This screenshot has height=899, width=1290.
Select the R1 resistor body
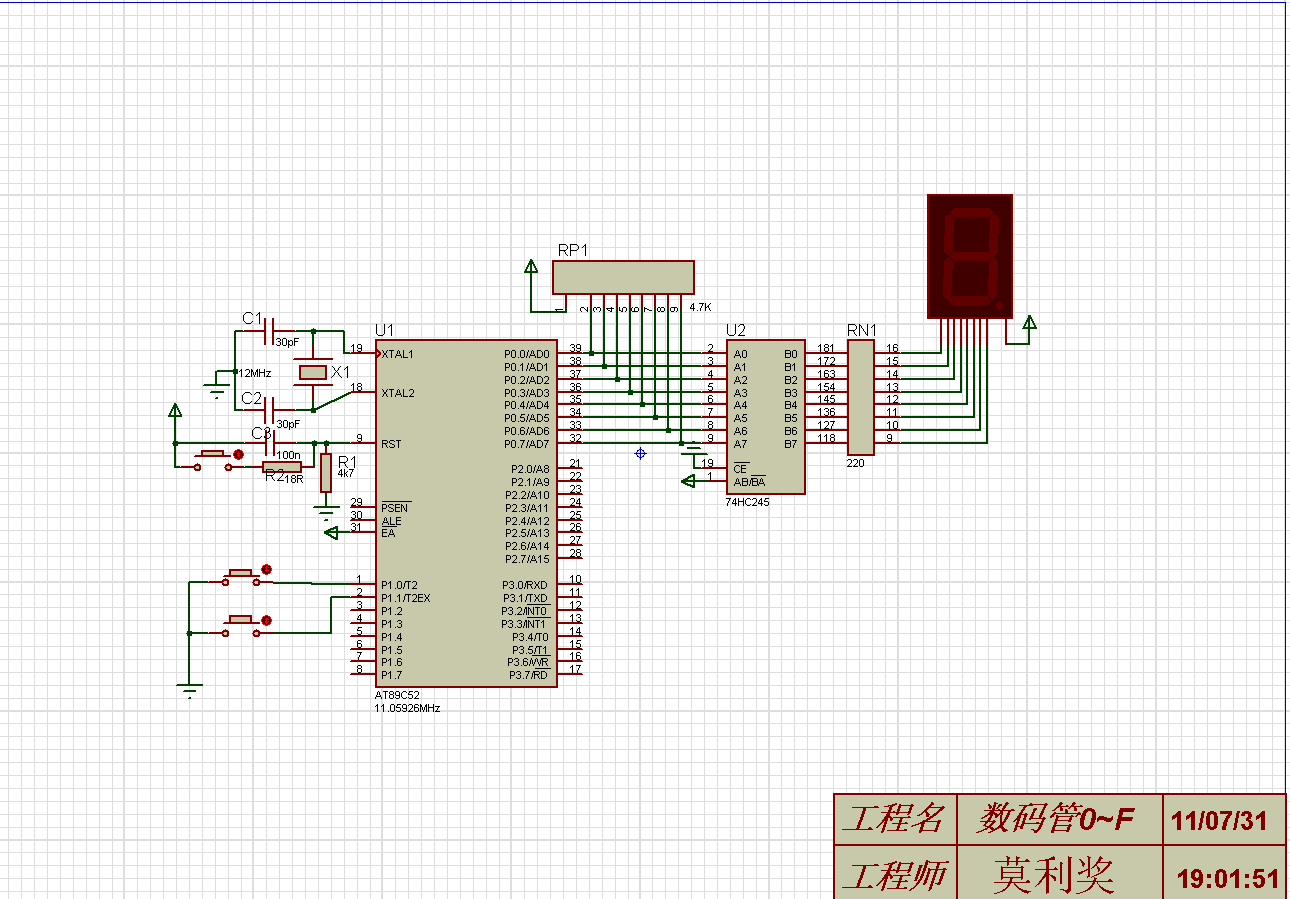[x=326, y=473]
